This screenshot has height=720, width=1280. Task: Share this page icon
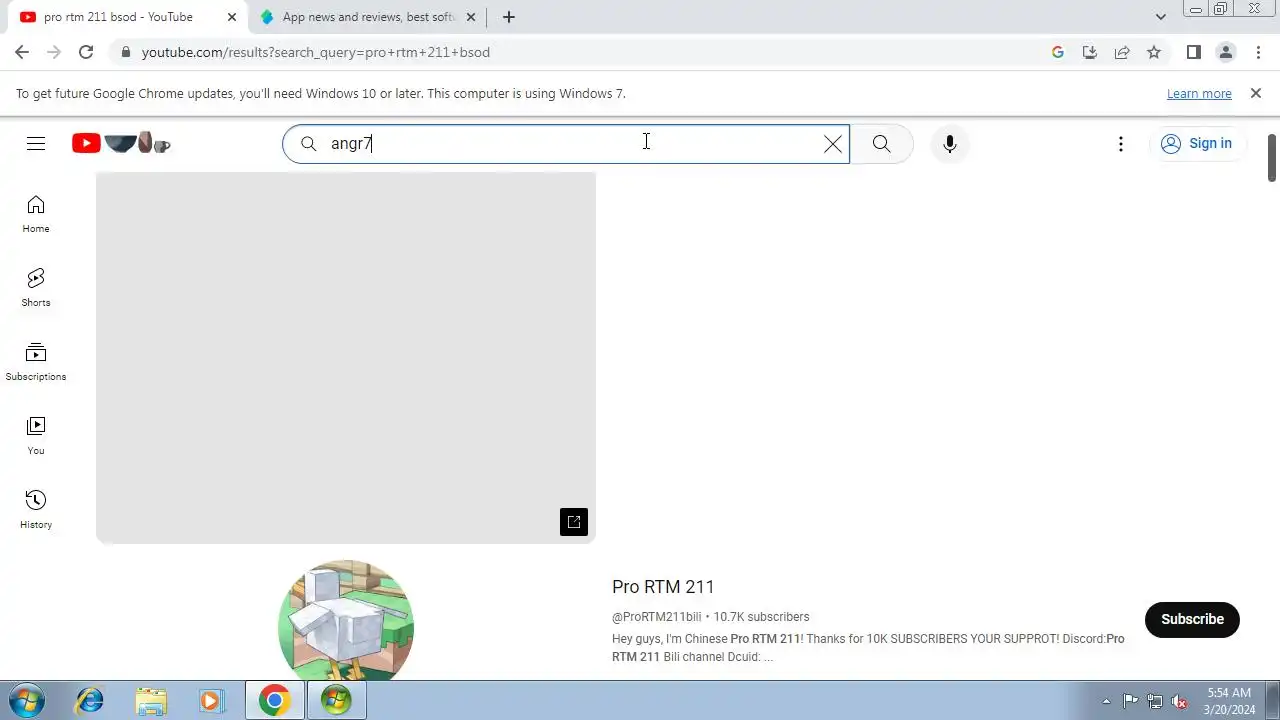pyautogui.click(x=1122, y=52)
